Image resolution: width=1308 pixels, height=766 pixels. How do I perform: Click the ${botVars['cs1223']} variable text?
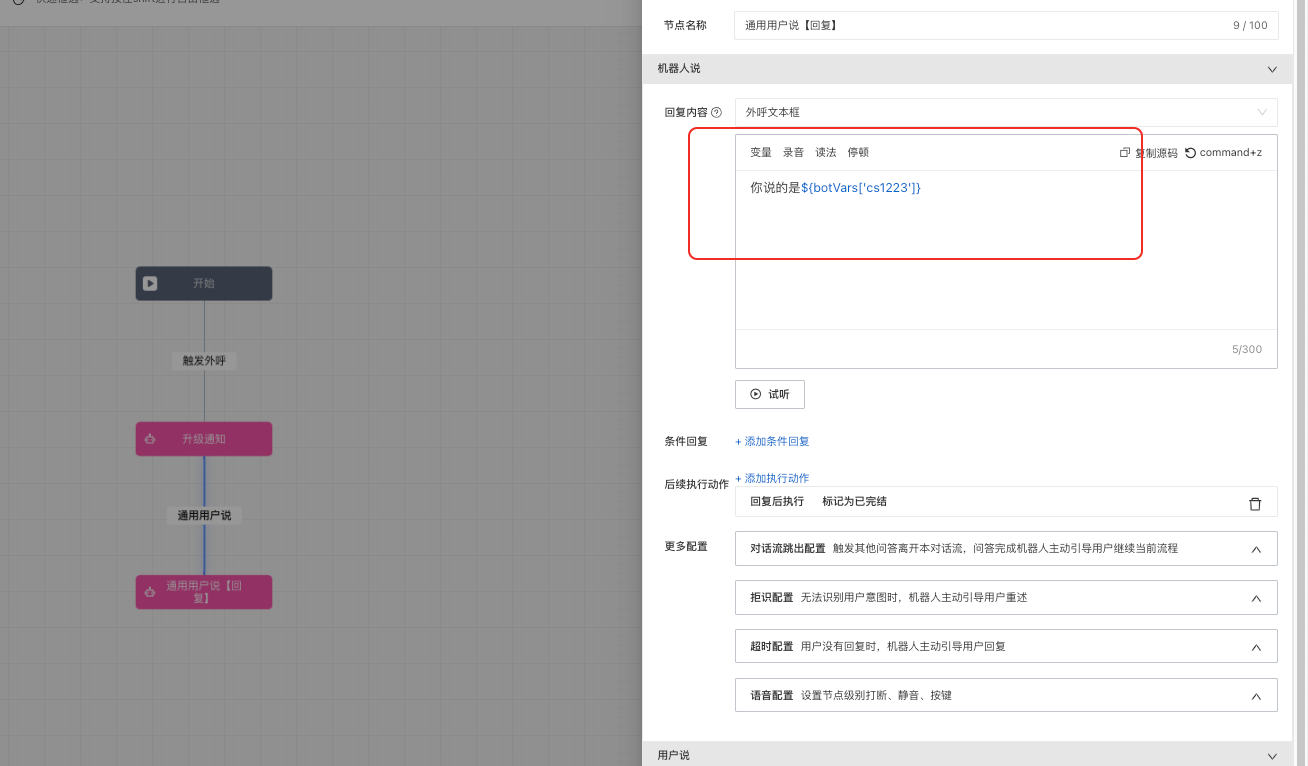tap(861, 188)
